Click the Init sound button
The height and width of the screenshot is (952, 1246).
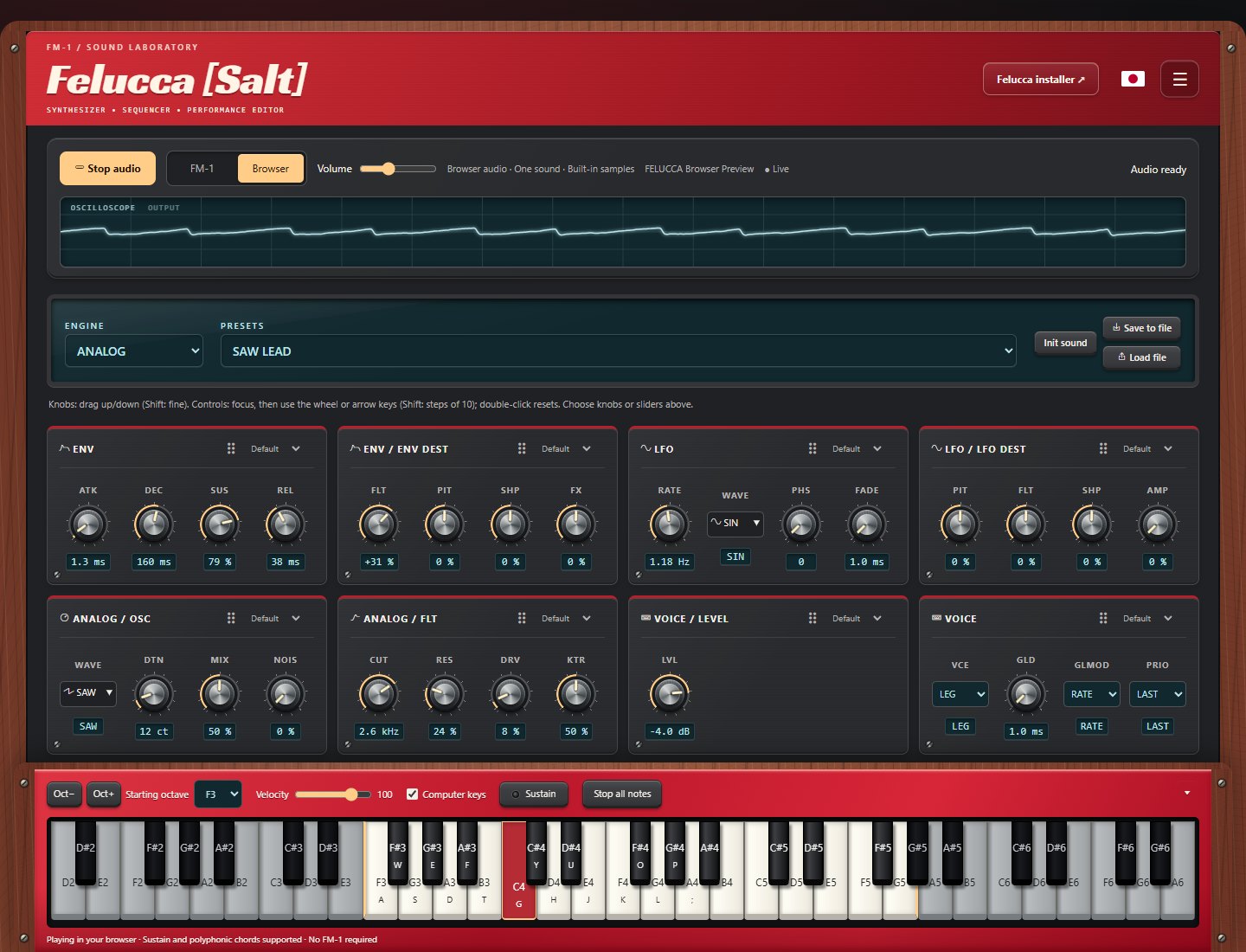click(1065, 343)
